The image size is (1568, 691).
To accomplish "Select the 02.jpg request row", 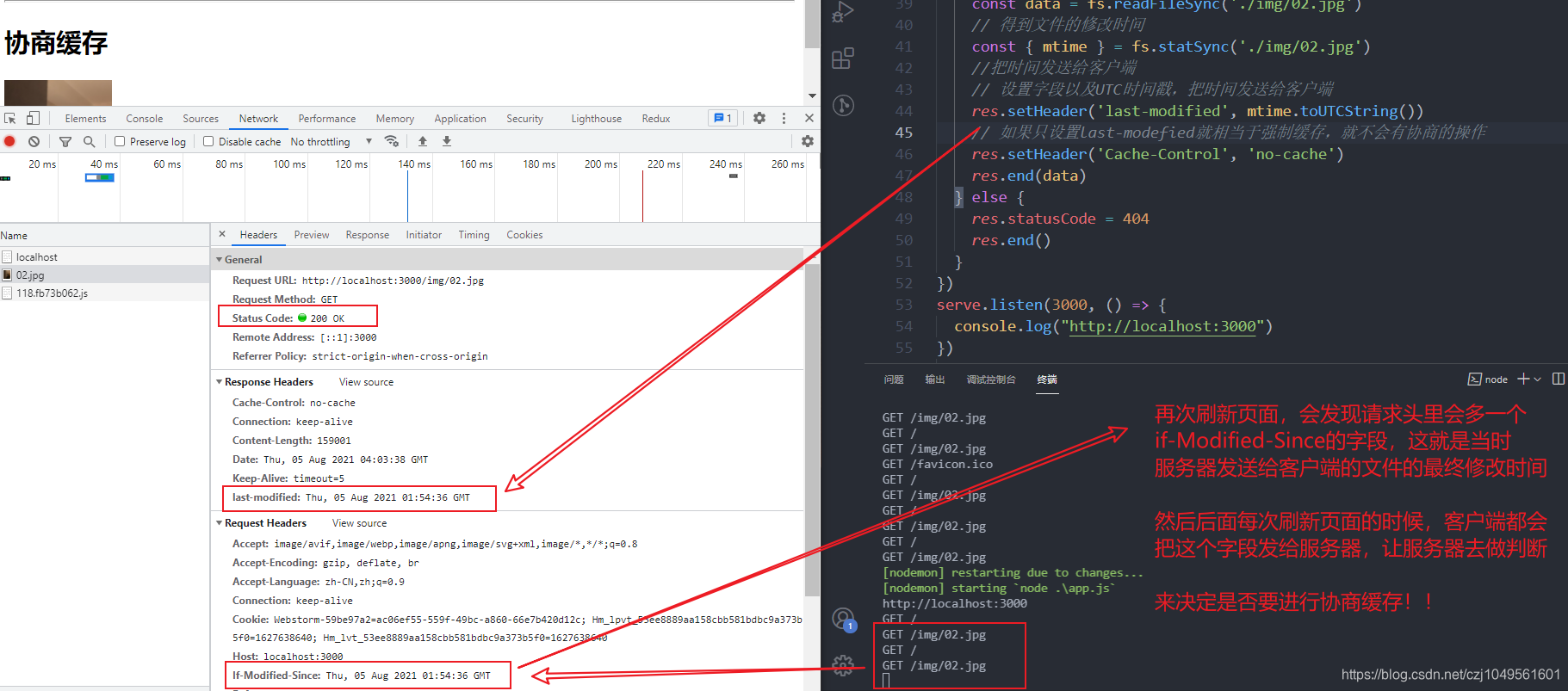I will click(105, 275).
